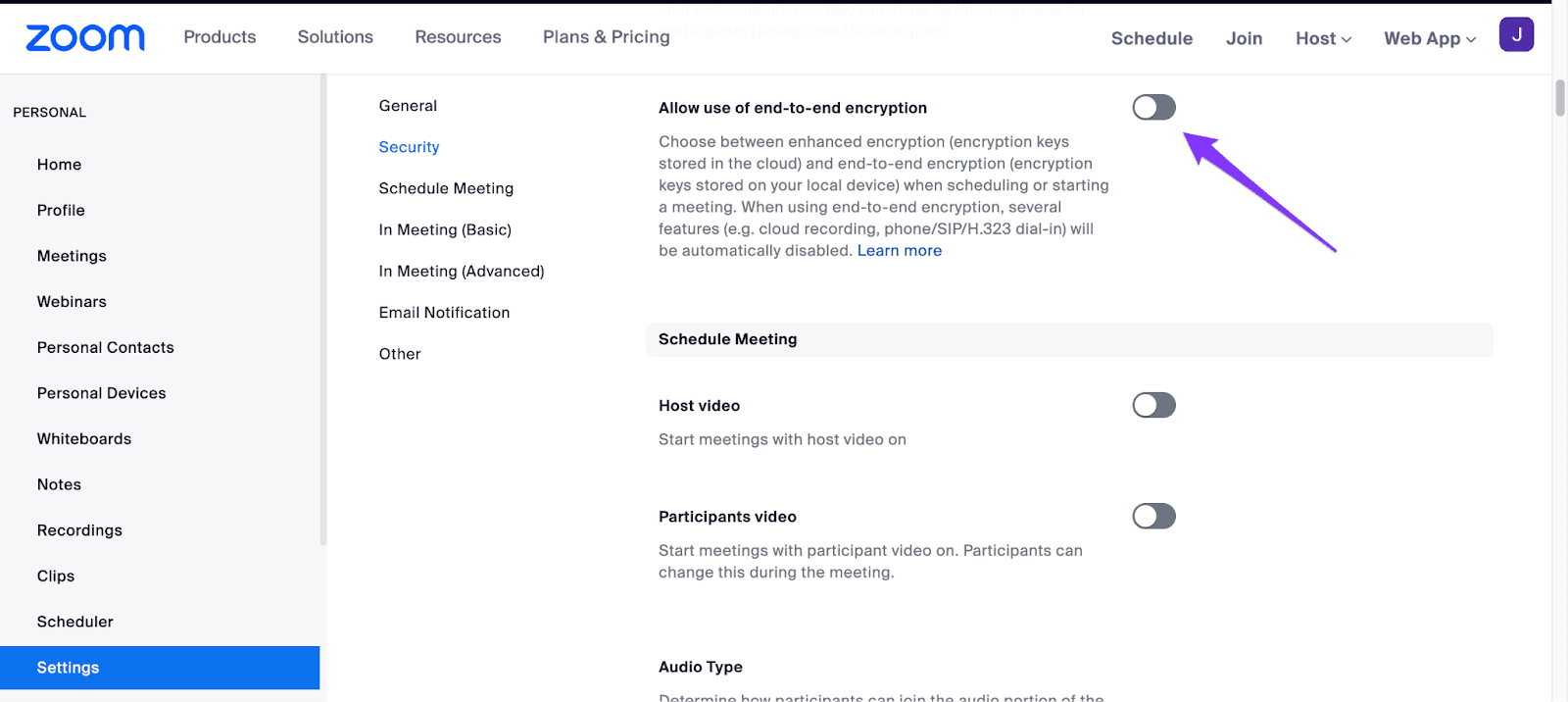The height and width of the screenshot is (702, 1568).
Task: Click the Join button
Action: tap(1243, 38)
